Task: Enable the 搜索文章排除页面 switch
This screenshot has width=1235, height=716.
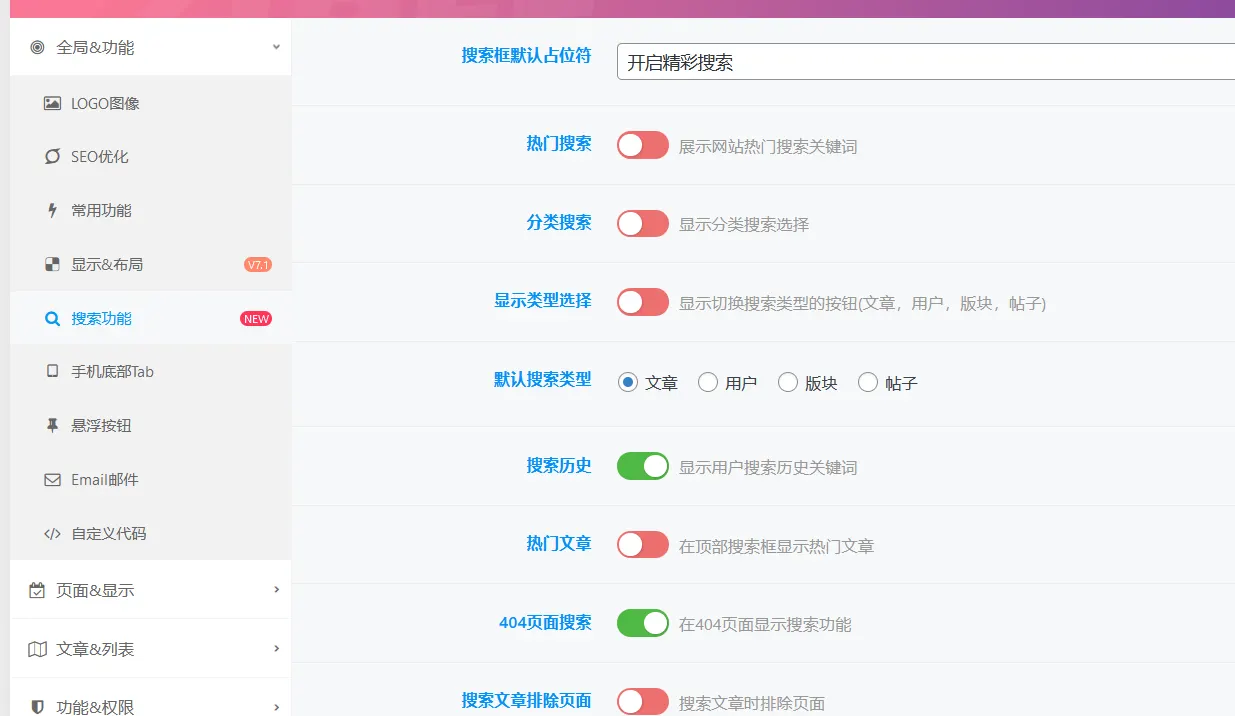Action: (642, 701)
